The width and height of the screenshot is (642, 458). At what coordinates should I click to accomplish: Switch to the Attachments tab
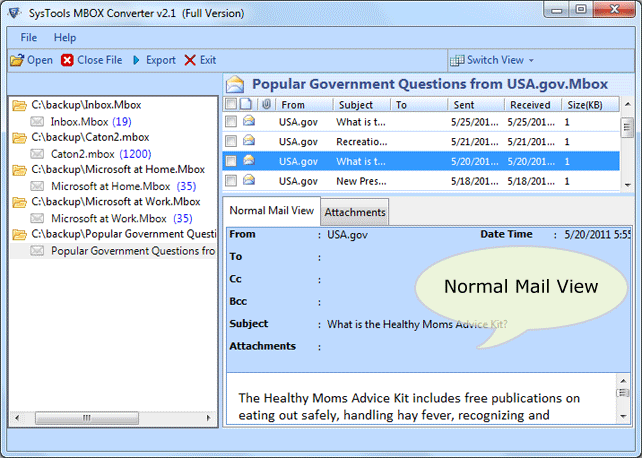pyautogui.click(x=355, y=212)
